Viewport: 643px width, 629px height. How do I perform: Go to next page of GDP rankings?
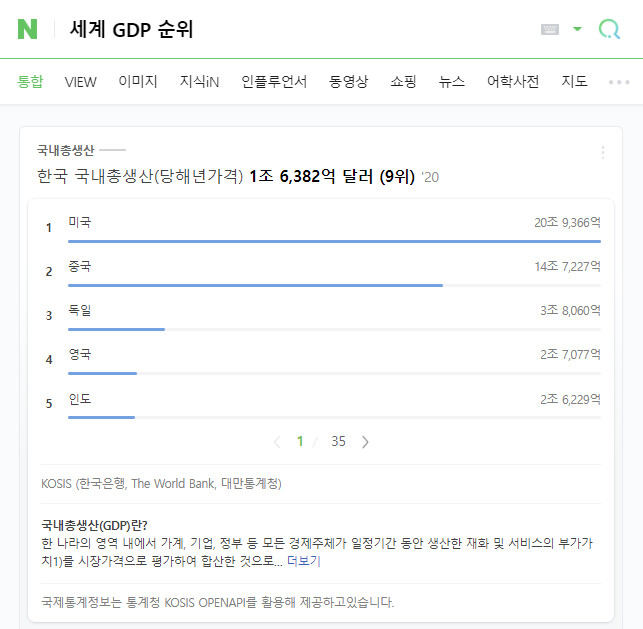point(365,441)
